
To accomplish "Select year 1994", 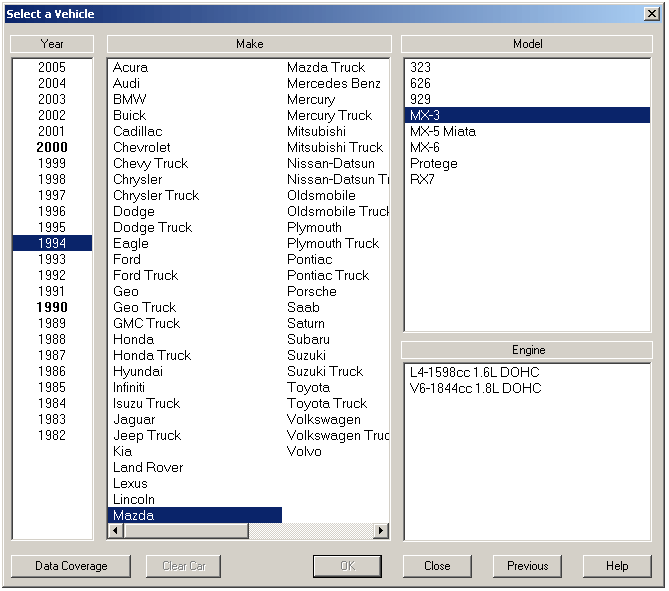I will tap(52, 243).
